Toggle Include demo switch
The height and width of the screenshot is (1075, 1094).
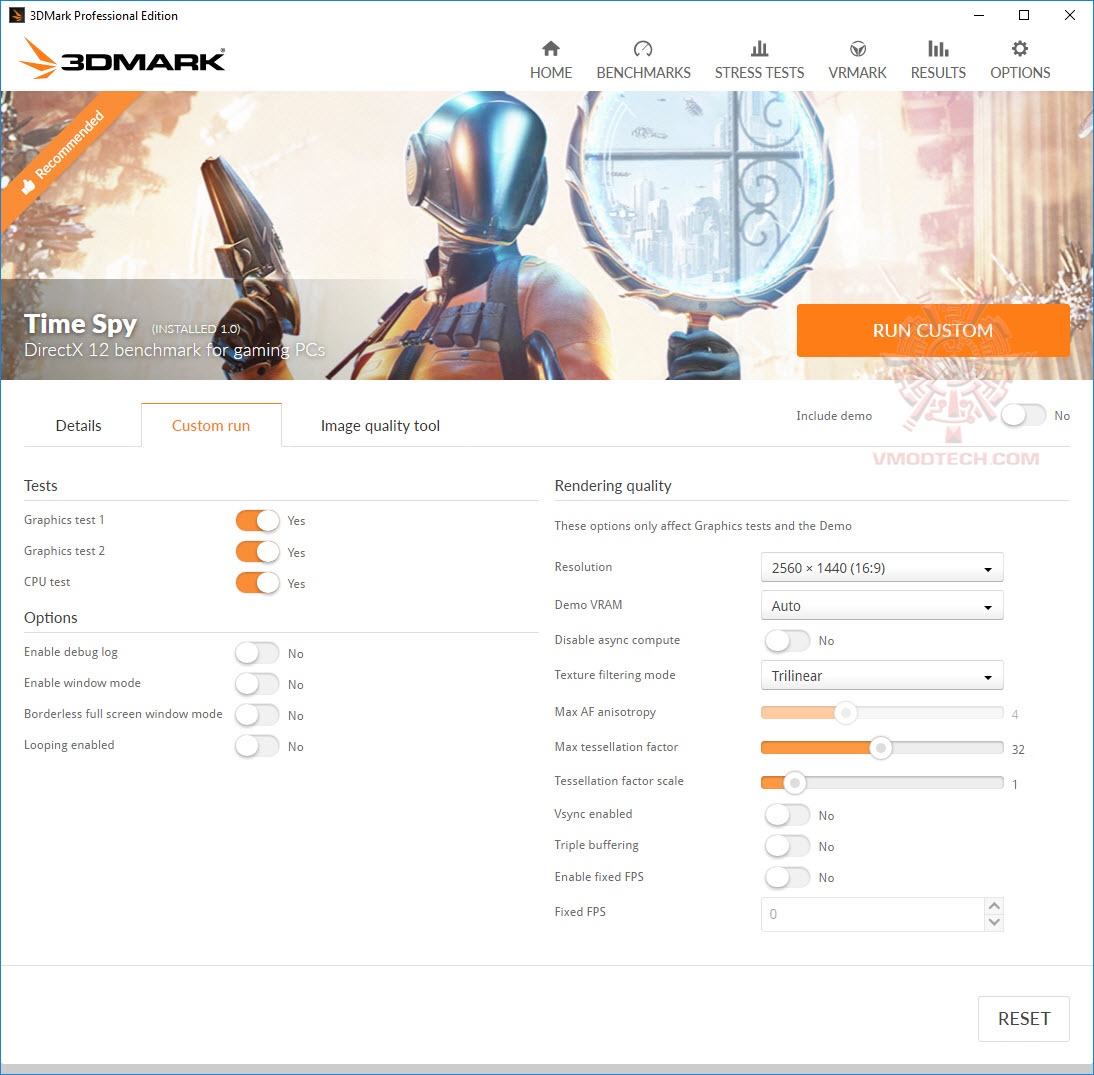(x=1024, y=415)
